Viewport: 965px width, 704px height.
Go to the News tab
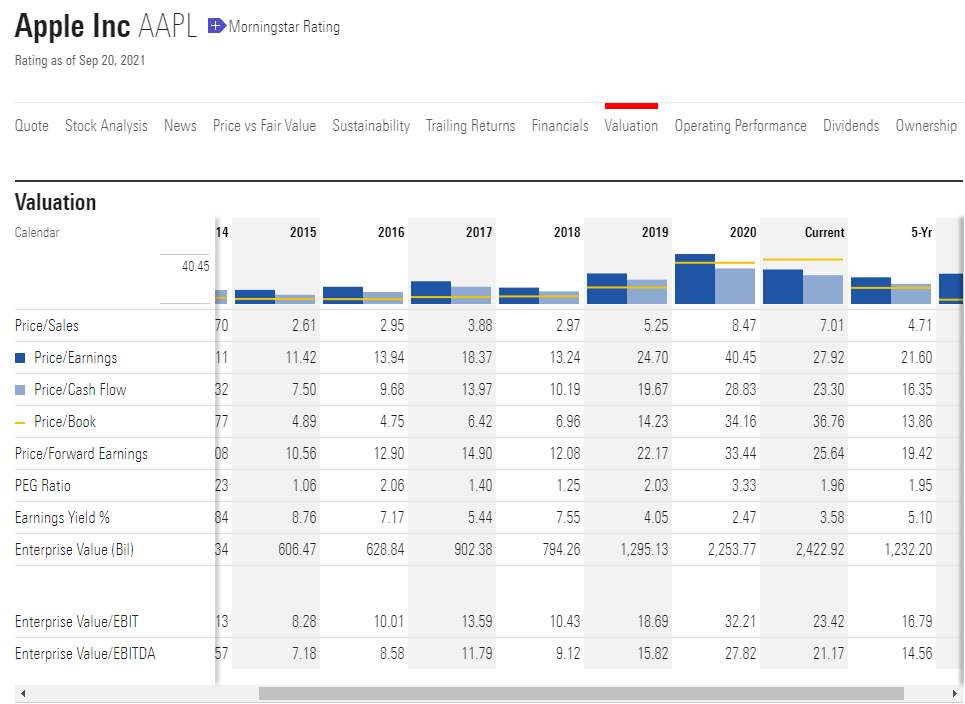coord(180,126)
